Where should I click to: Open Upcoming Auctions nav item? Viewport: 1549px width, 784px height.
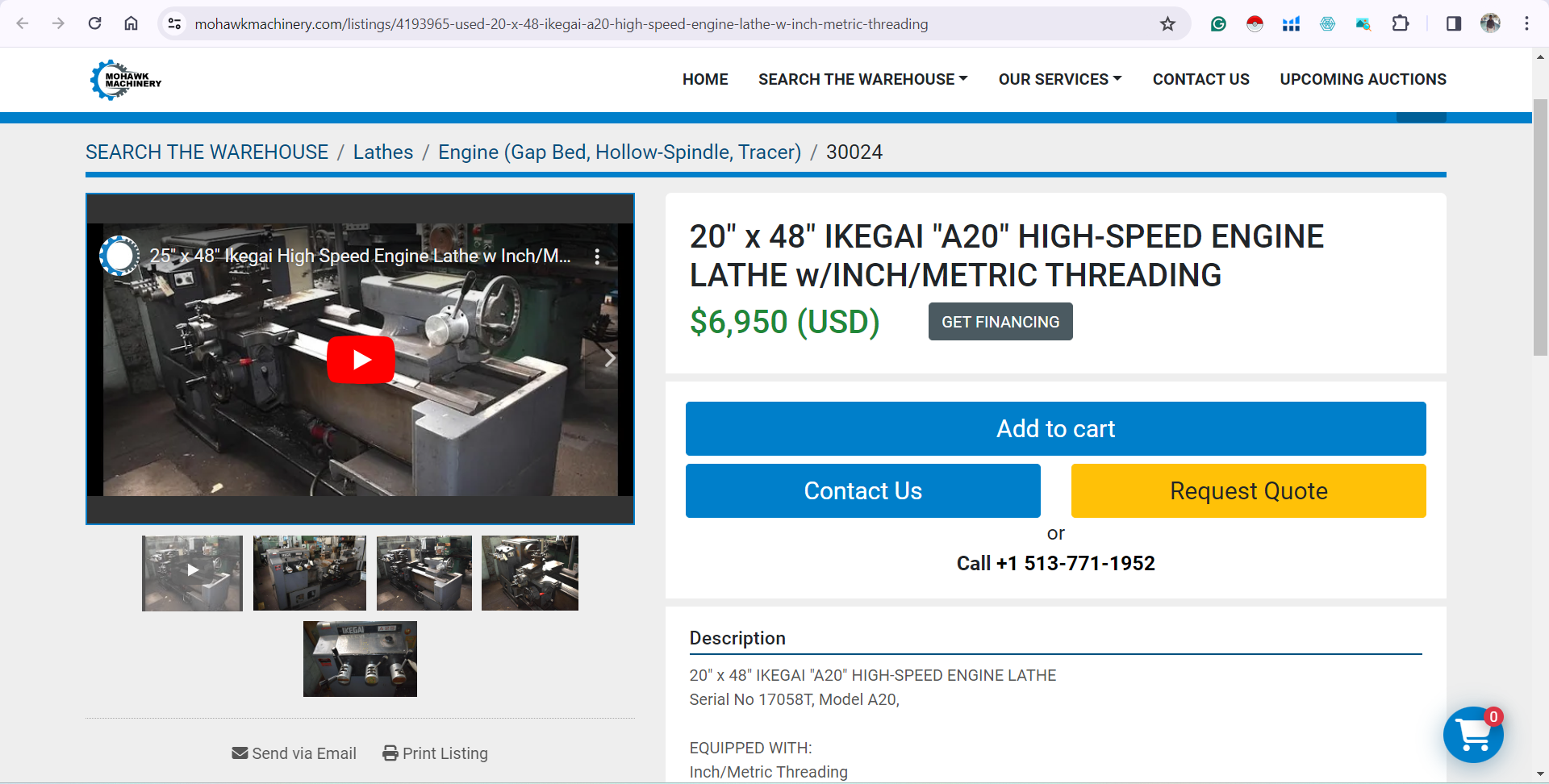coord(1363,79)
